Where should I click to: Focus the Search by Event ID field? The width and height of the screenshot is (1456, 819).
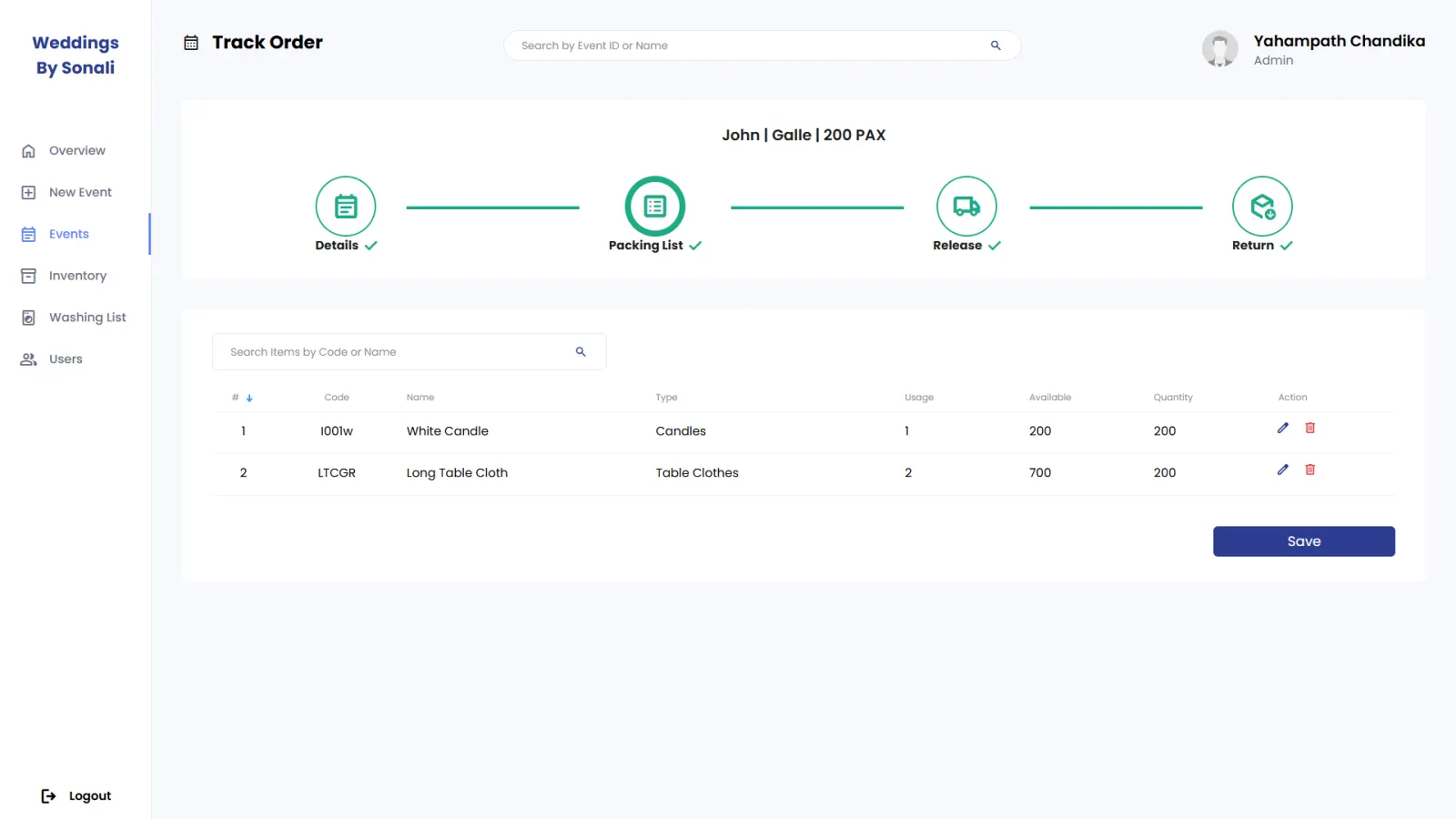click(x=762, y=45)
